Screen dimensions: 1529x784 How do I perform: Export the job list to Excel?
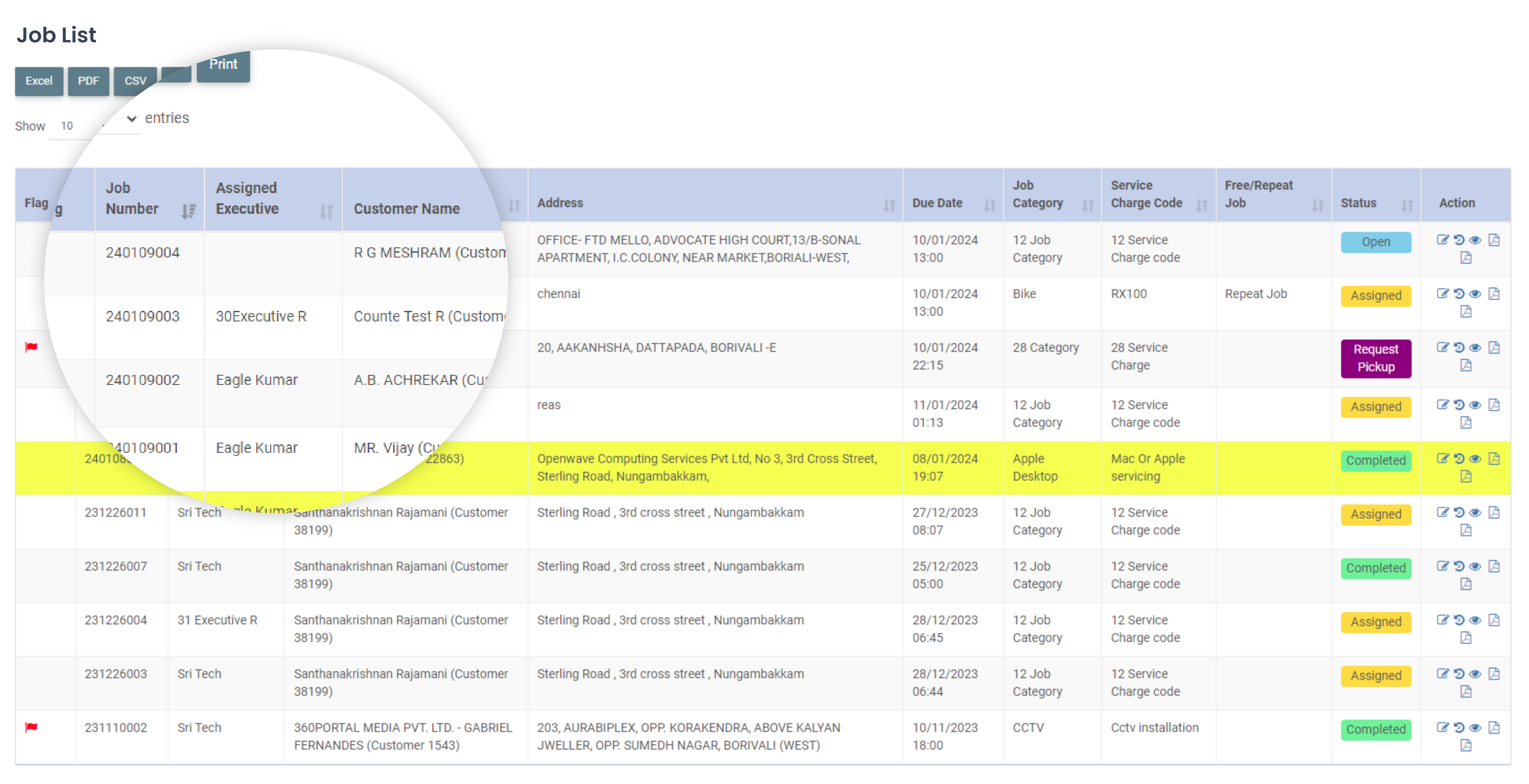pyautogui.click(x=38, y=81)
